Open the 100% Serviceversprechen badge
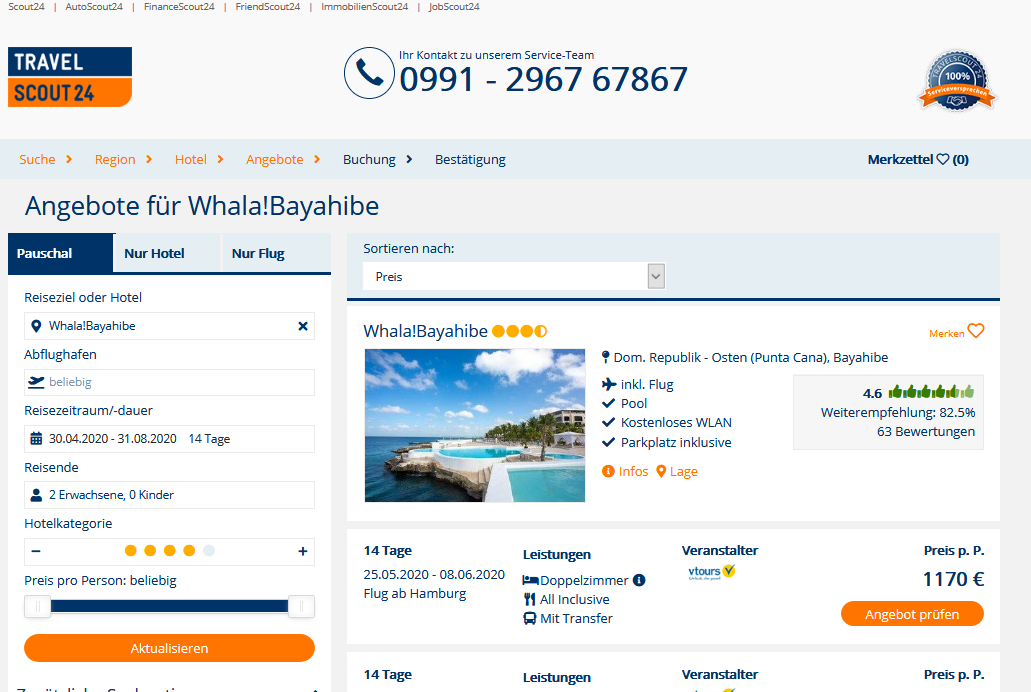This screenshot has height=692, width=1031. click(957, 81)
